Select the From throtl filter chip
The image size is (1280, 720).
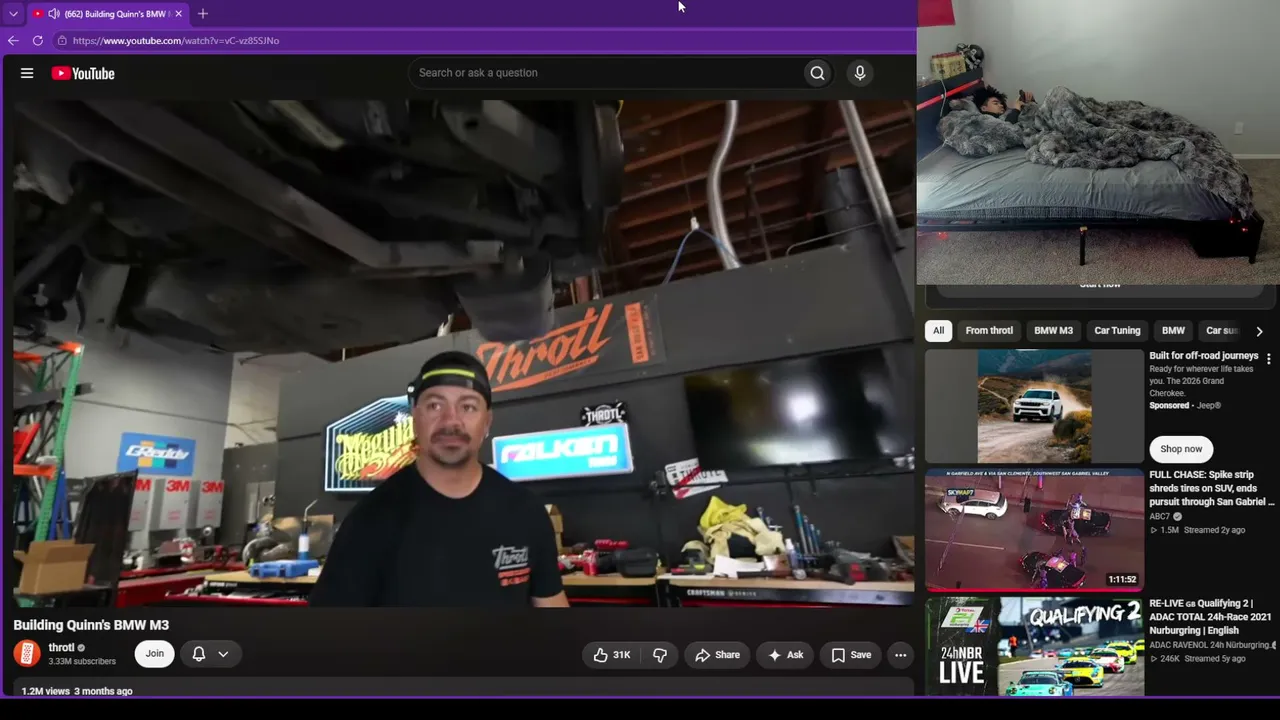point(989,331)
